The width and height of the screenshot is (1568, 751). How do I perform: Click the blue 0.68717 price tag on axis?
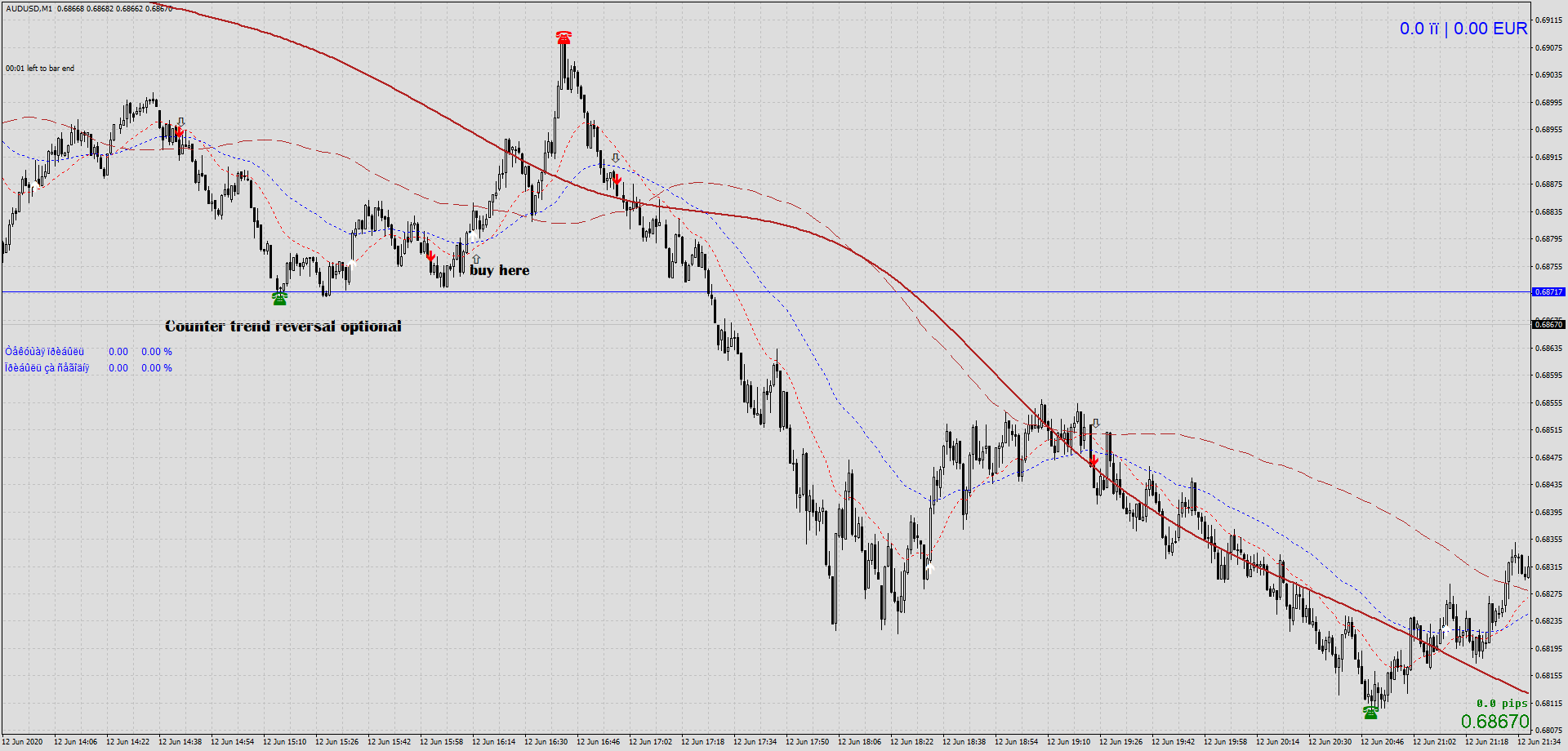point(1548,291)
